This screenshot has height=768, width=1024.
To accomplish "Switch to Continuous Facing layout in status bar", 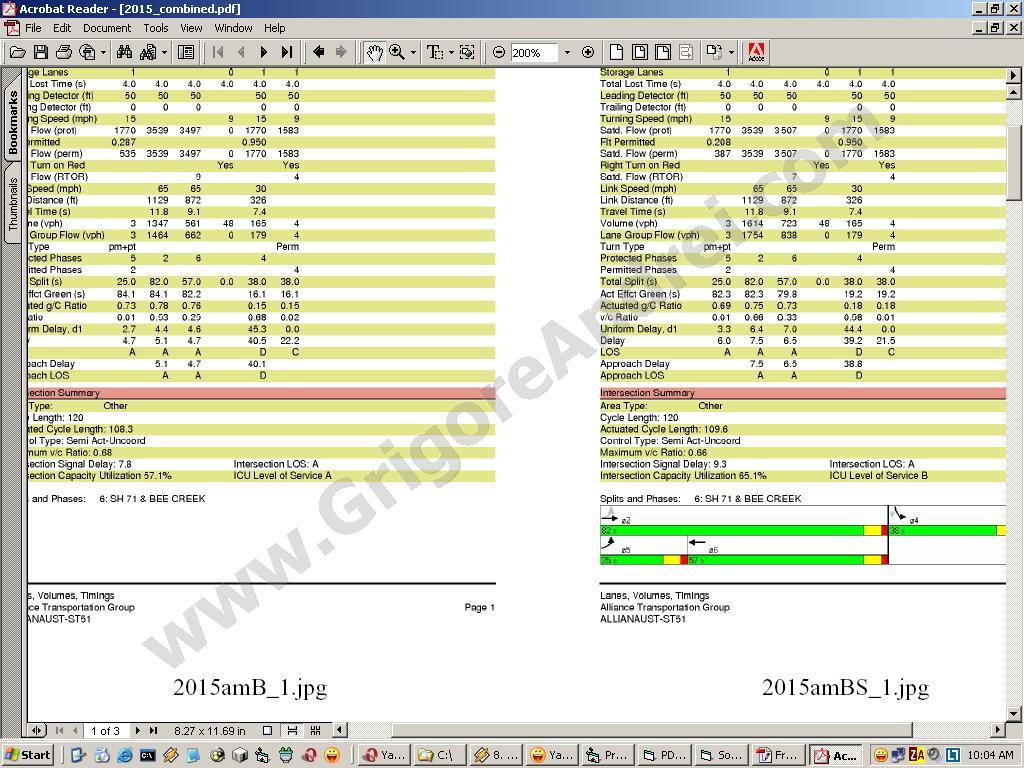I will pos(315,730).
